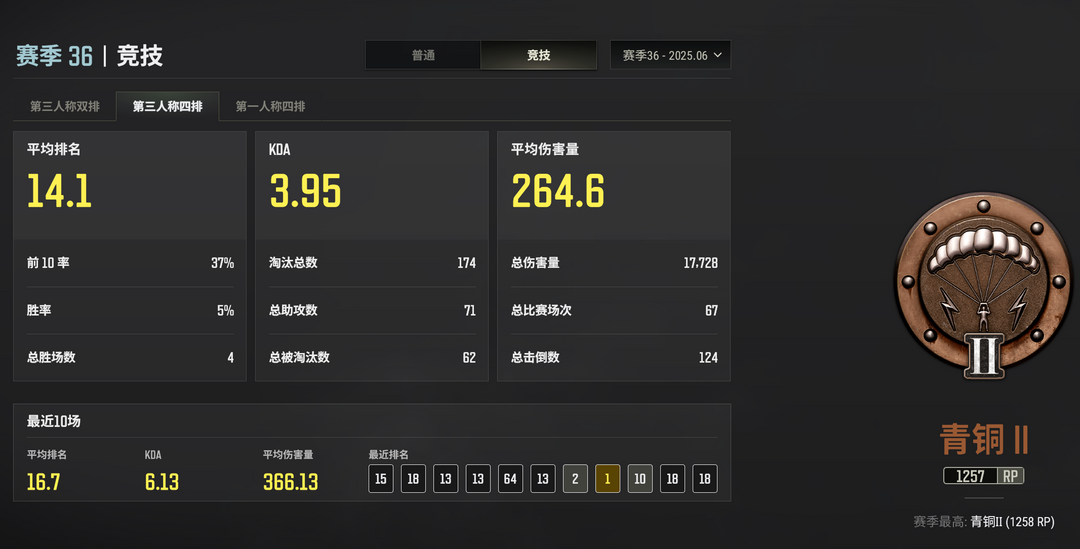
Task: Click the average rank value 14.1
Action: (x=59, y=191)
